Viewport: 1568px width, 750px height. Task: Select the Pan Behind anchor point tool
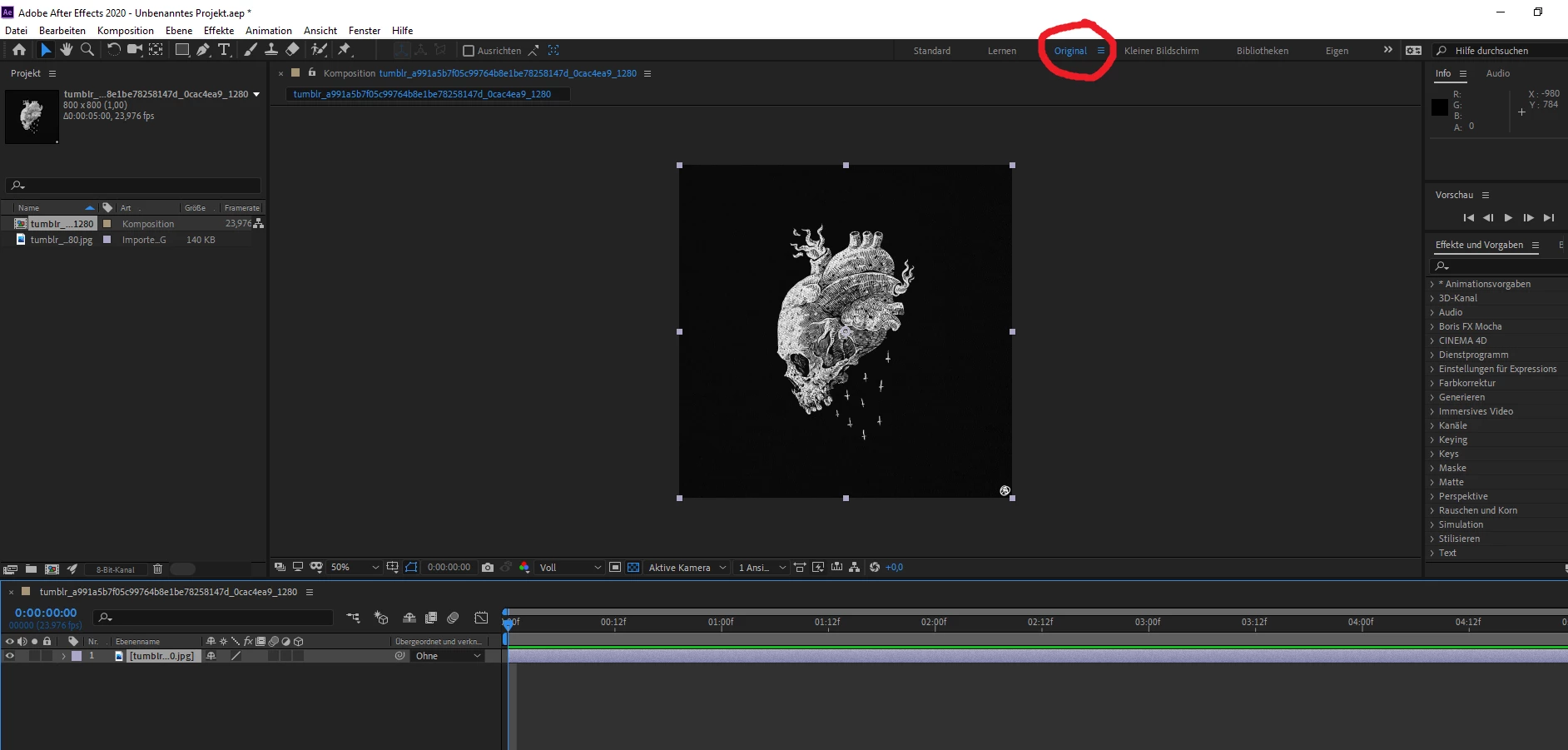[x=156, y=50]
